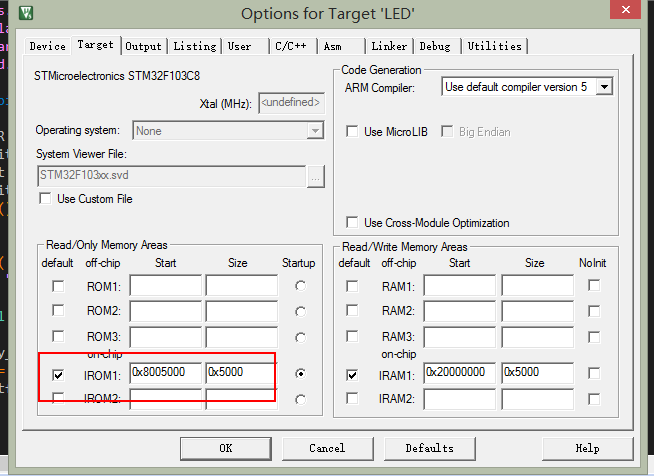Enable NoInit for RAM1
This screenshot has height=476, width=654.
[594, 285]
